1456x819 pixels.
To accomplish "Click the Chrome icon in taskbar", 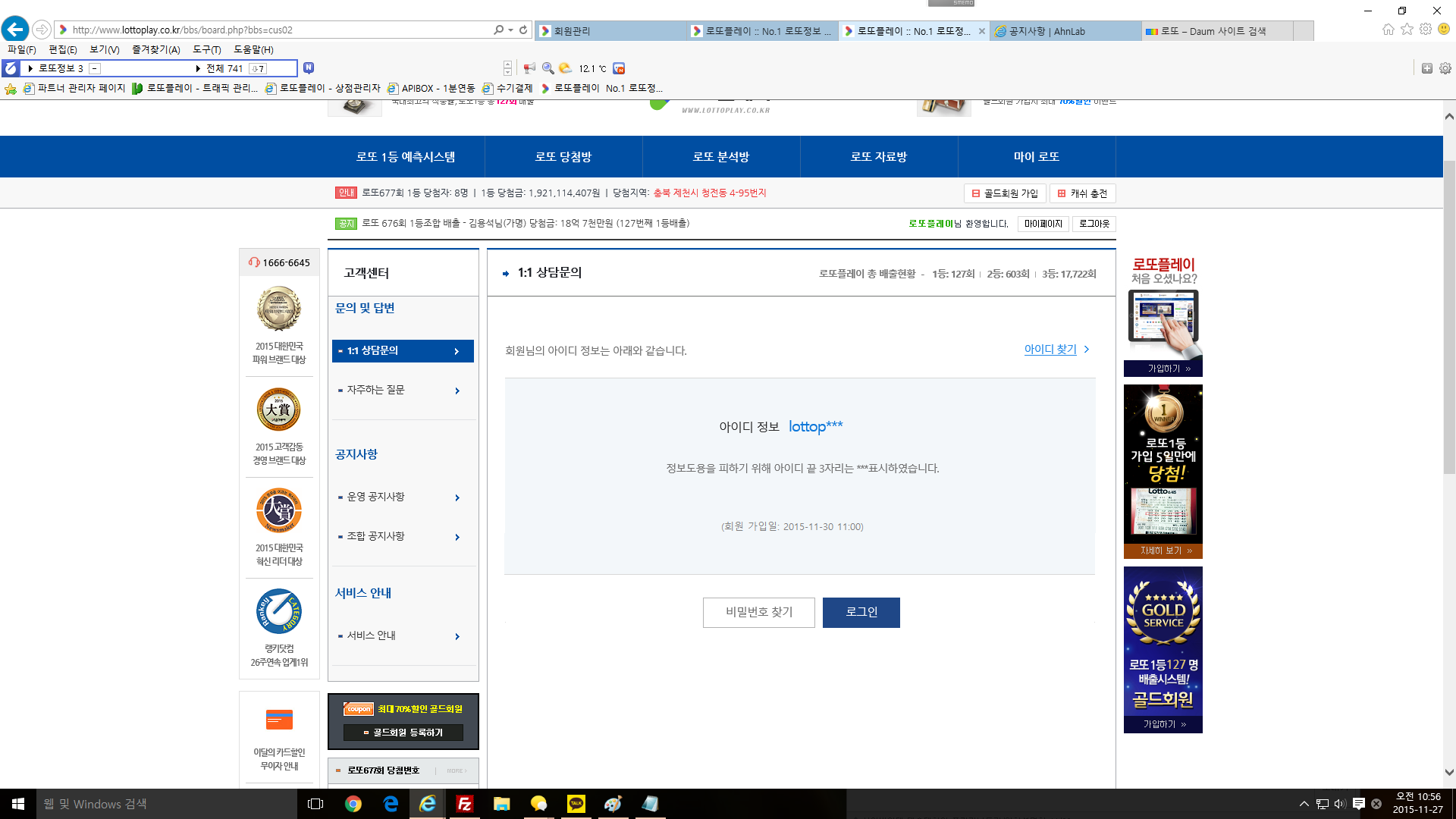I will [353, 804].
